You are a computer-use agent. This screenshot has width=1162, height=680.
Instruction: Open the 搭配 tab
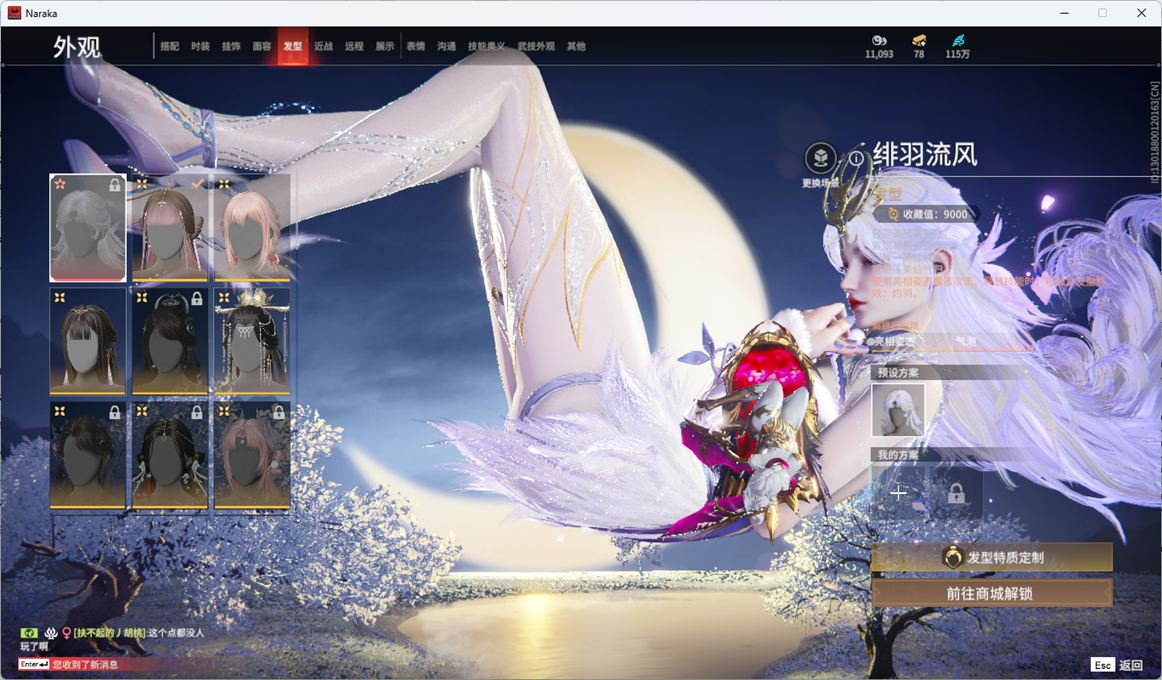170,46
